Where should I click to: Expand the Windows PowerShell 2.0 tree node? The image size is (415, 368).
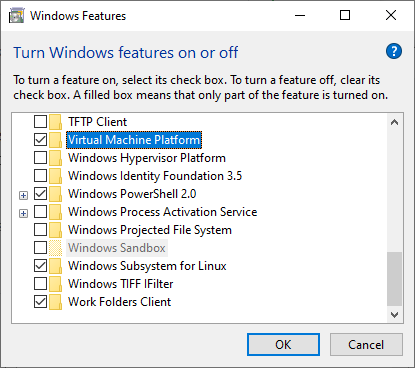23,195
